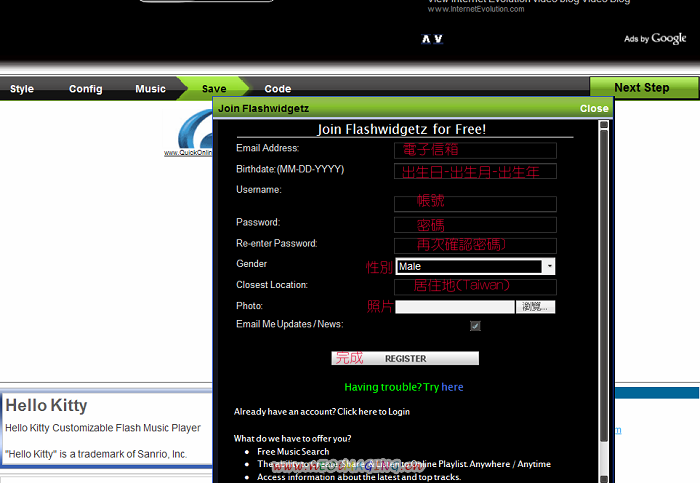Image resolution: width=700 pixels, height=483 pixels.
Task: Click 'Hello Kitty Customizable Flash Music Player' text
Action: [x=103, y=428]
